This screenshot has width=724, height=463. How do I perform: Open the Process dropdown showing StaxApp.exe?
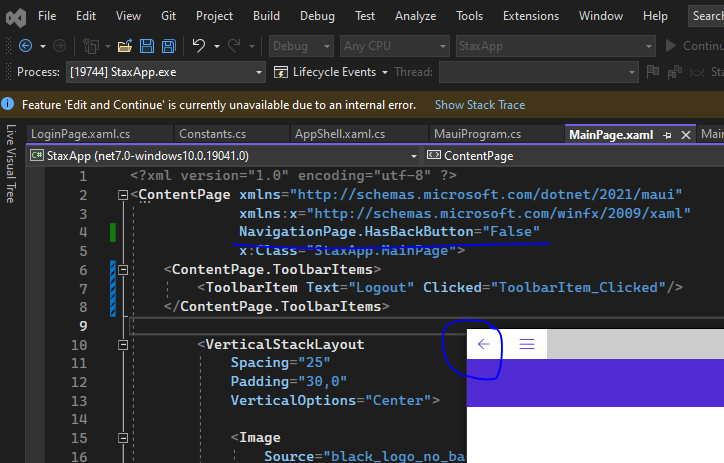click(x=166, y=72)
